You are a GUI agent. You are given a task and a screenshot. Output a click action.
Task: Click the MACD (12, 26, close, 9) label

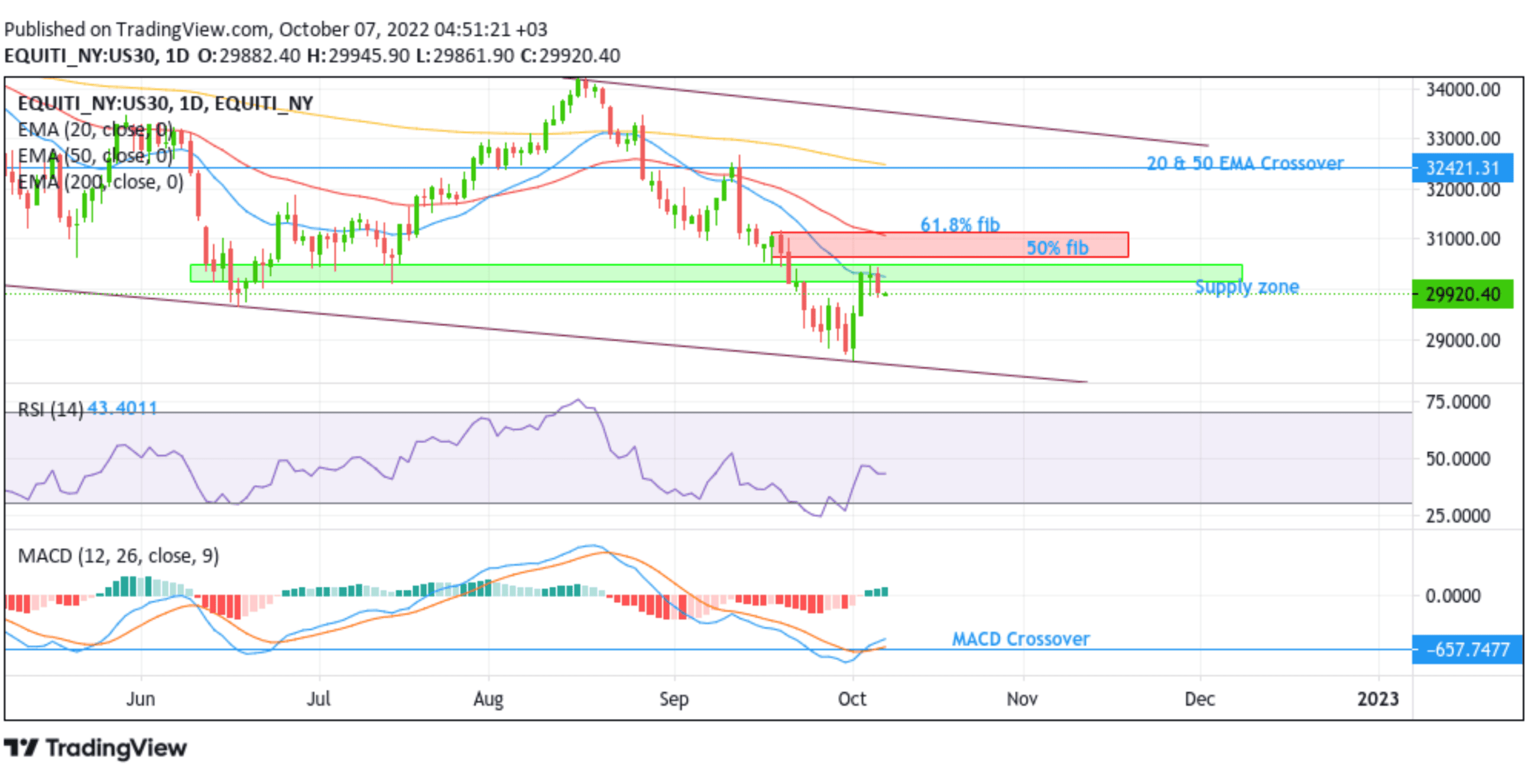point(119,556)
